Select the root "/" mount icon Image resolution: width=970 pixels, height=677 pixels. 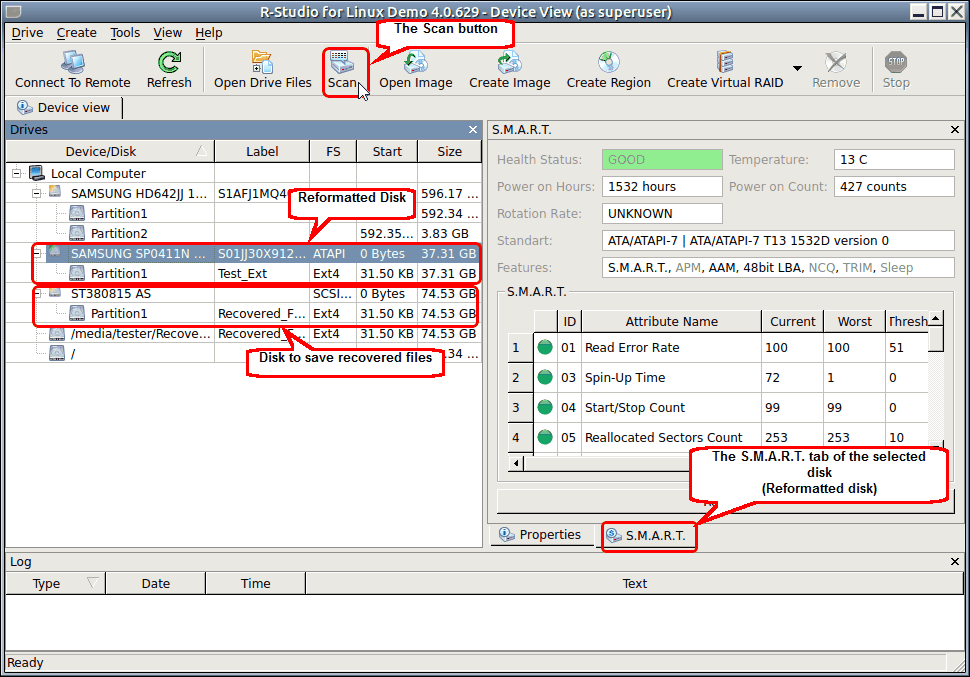point(57,353)
